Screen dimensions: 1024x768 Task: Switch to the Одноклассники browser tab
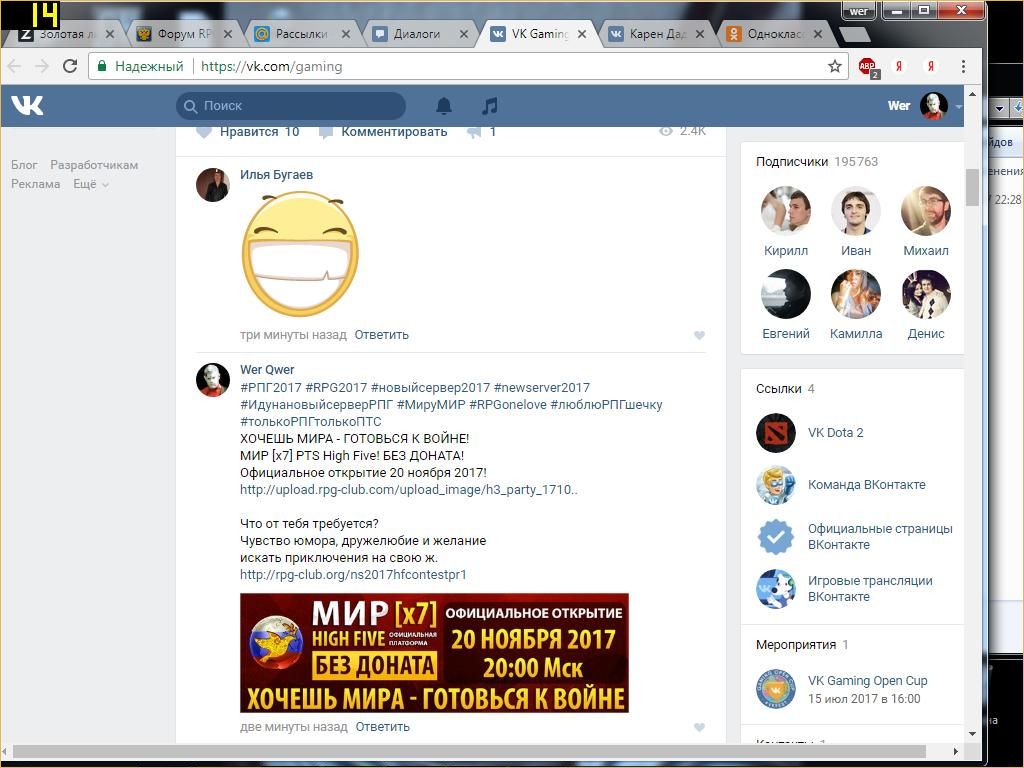[x=775, y=34]
